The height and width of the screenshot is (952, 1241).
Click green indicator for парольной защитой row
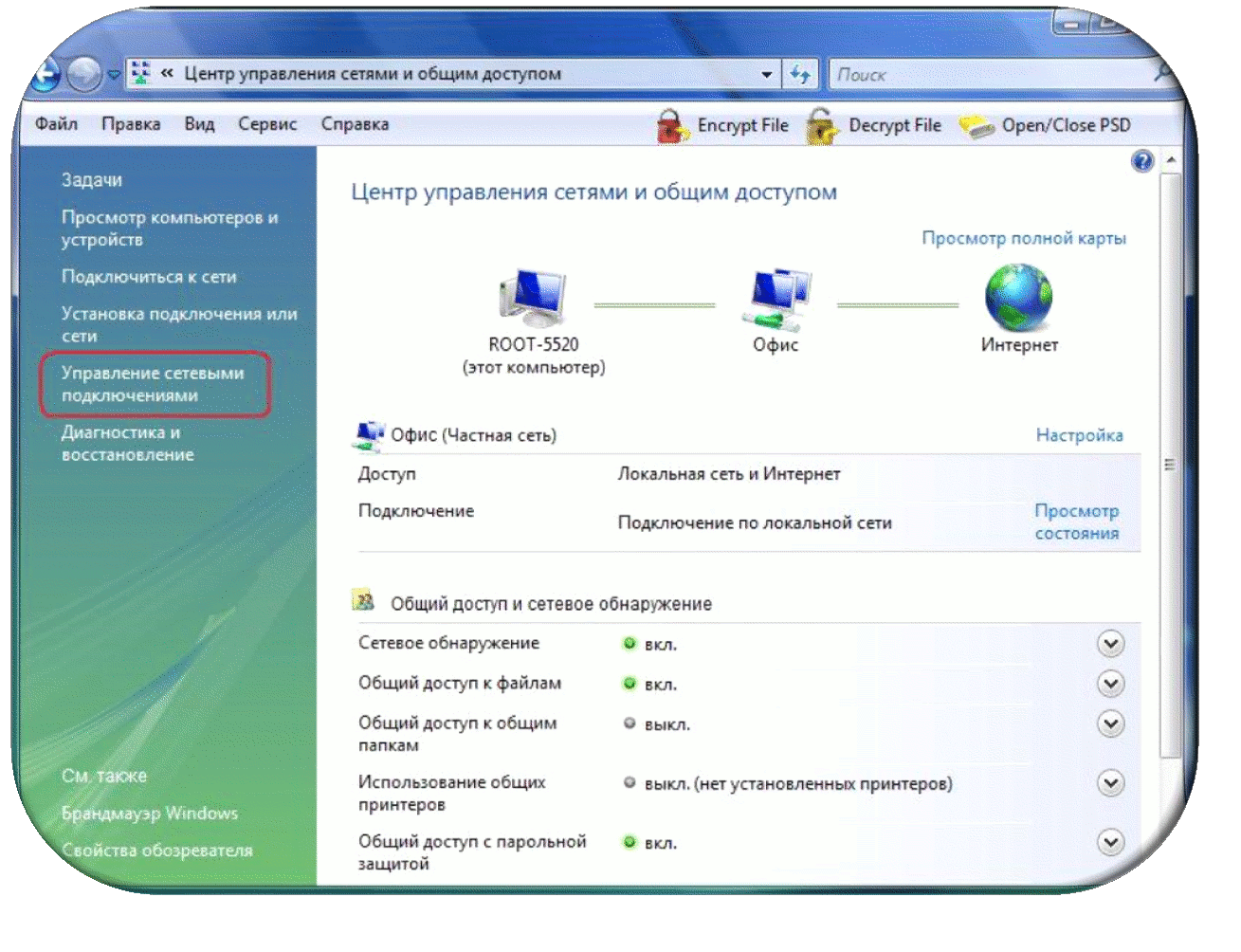pos(629,842)
